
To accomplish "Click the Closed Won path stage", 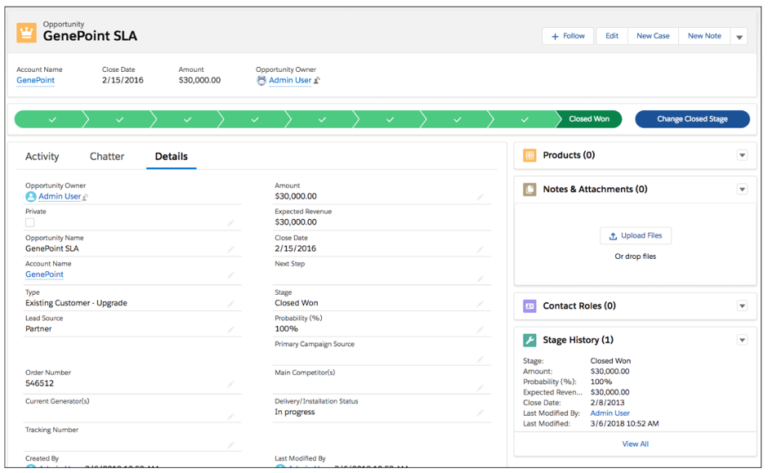I will tap(589, 119).
